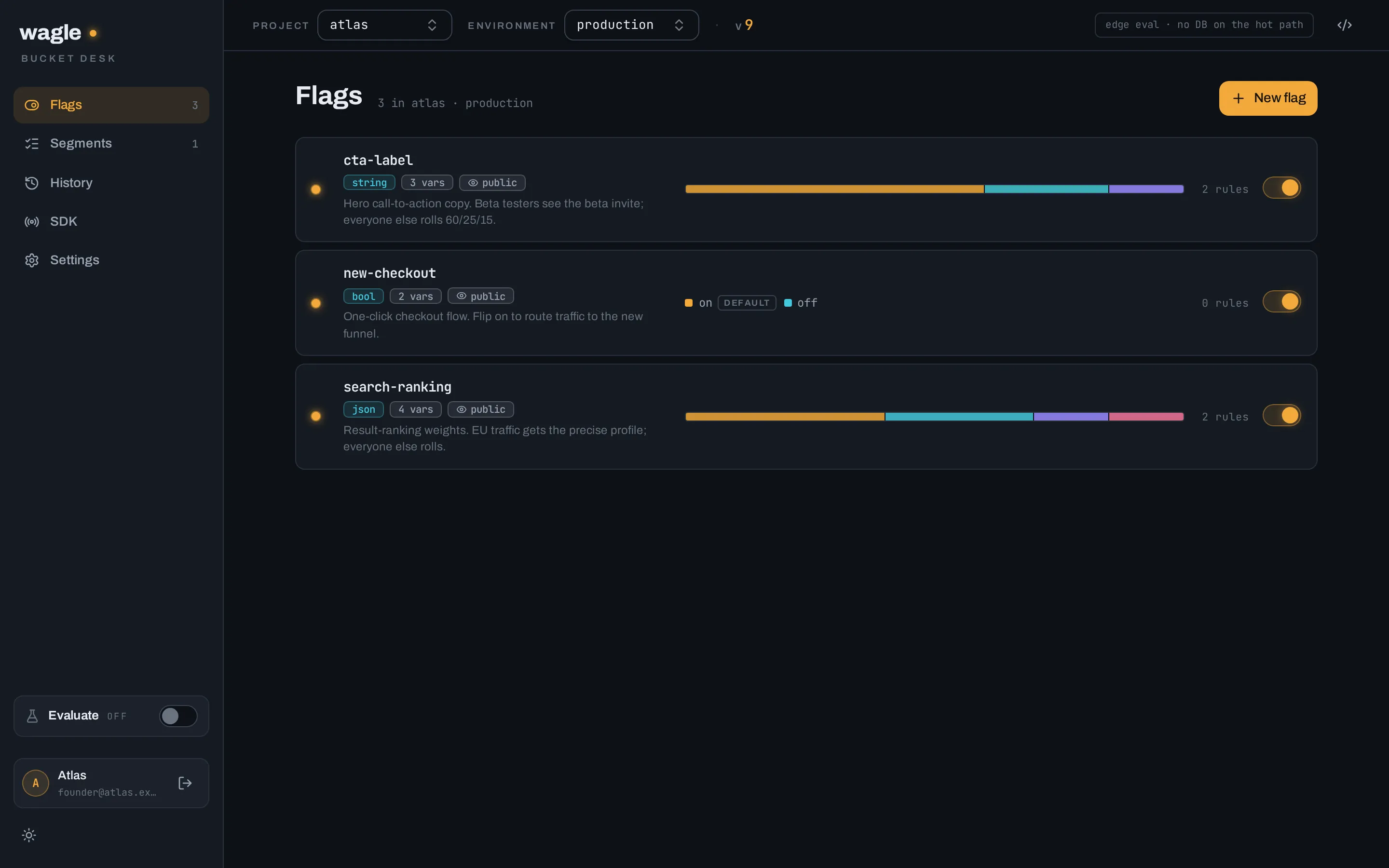
Task: Click the wagle logo
Action: tap(58, 33)
